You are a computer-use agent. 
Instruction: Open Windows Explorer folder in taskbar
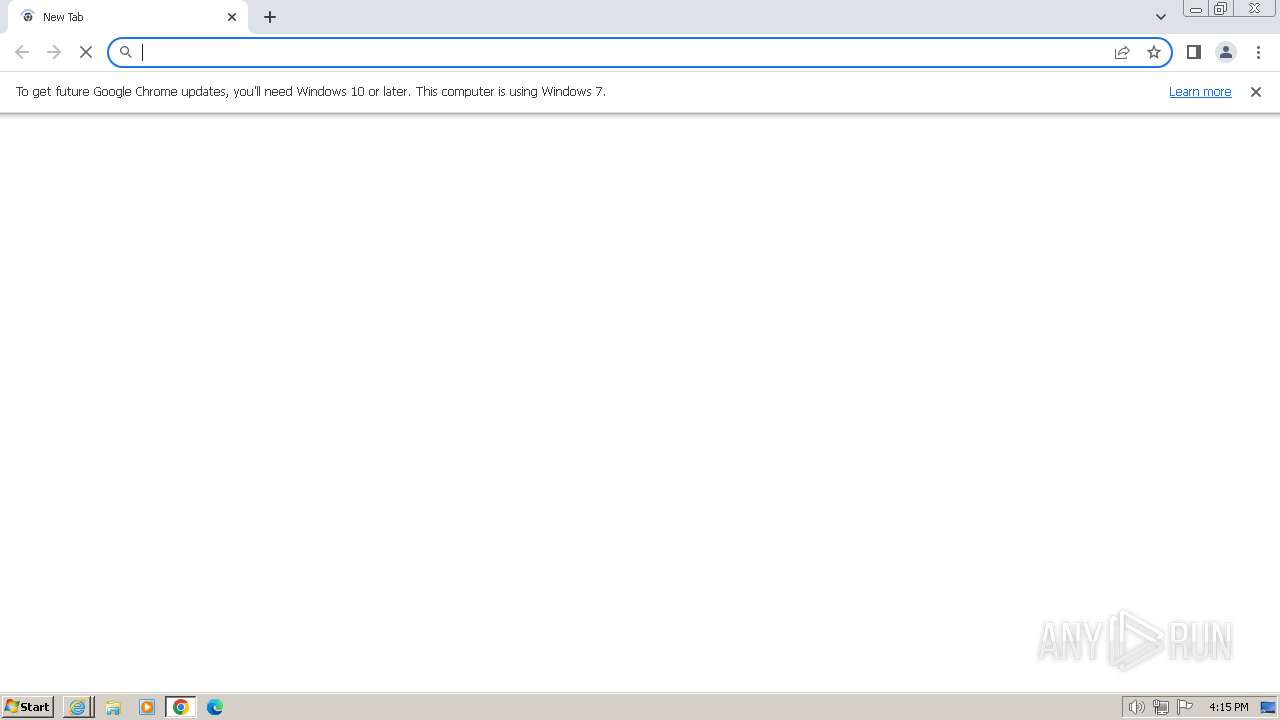click(113, 707)
